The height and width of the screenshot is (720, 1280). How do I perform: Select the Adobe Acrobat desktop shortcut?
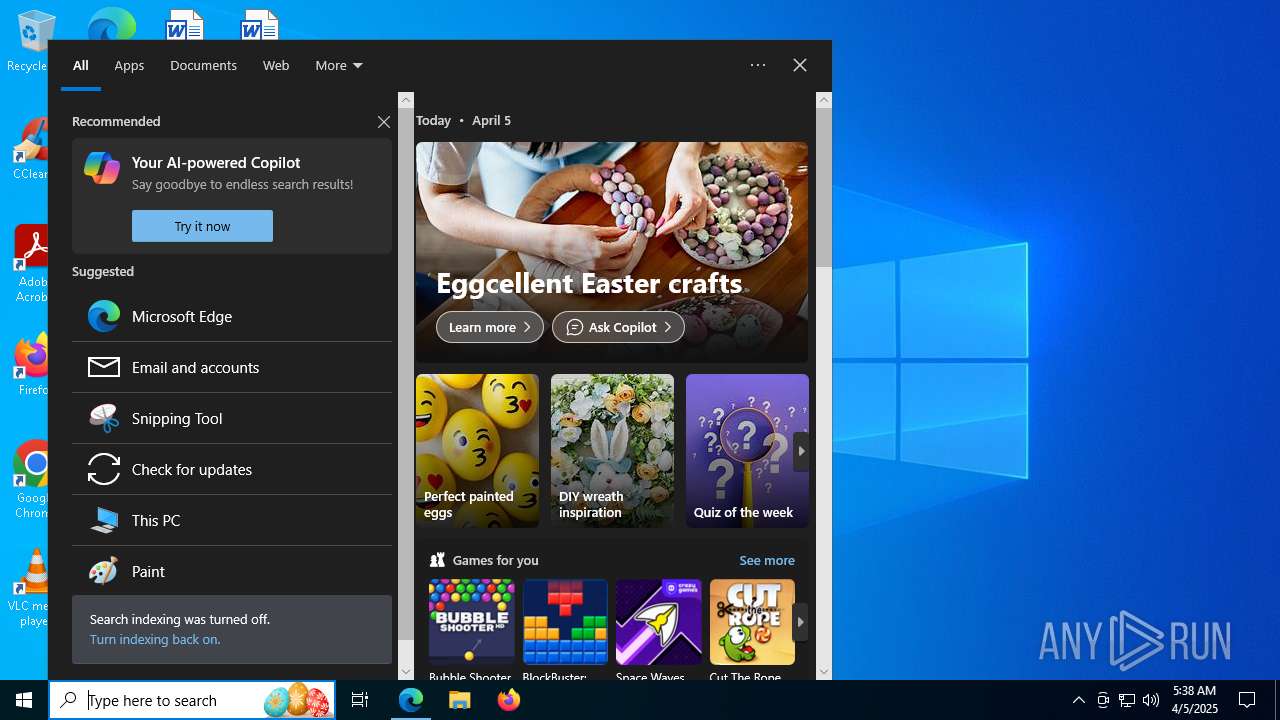pyautogui.click(x=30, y=263)
